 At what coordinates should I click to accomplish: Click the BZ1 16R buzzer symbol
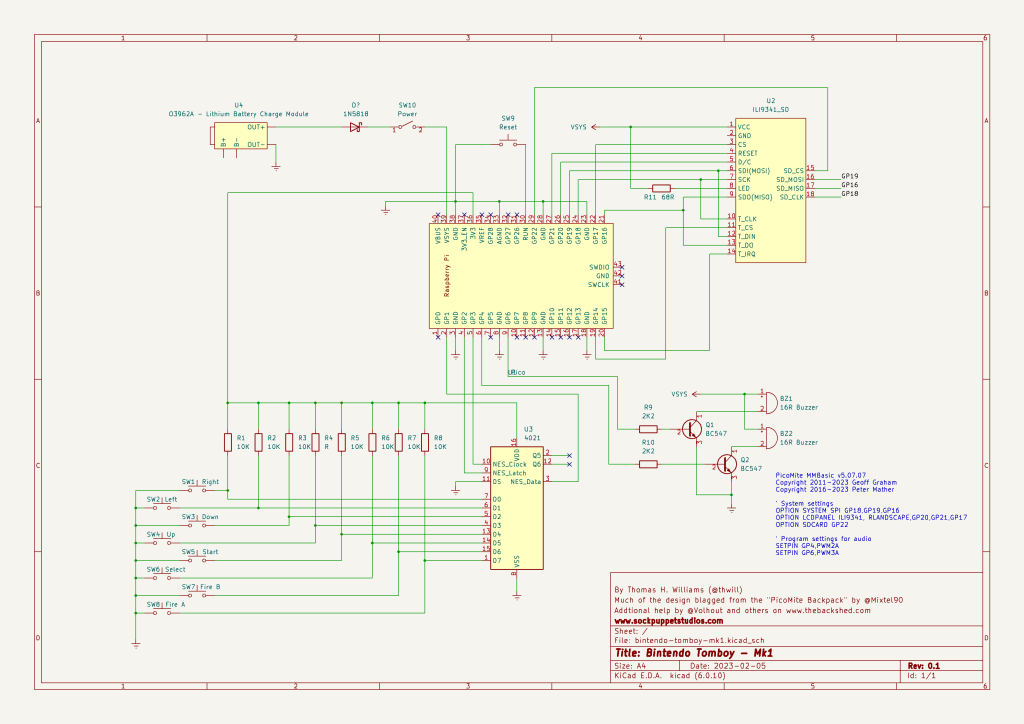(768, 401)
